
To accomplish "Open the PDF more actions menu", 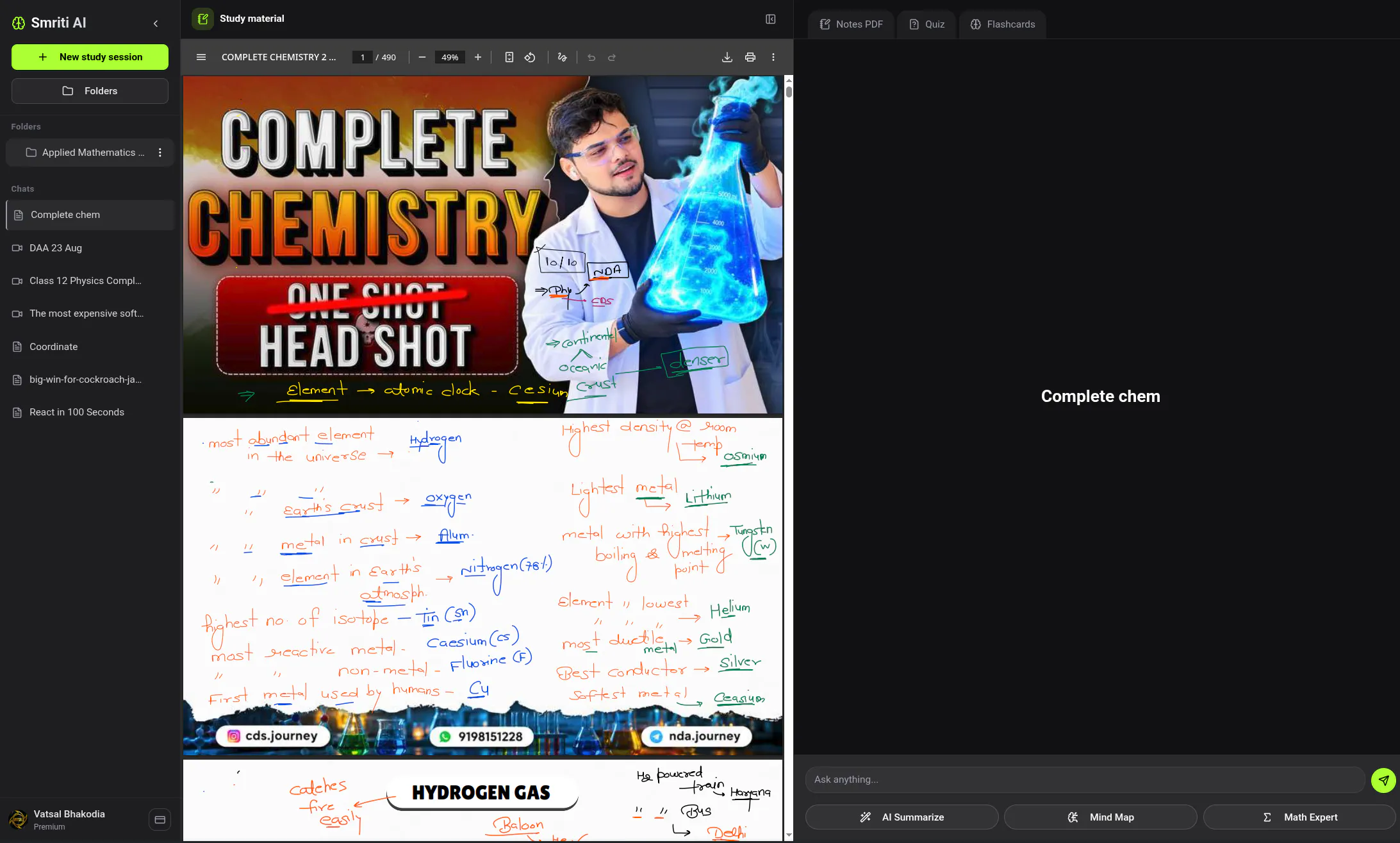I will click(773, 57).
